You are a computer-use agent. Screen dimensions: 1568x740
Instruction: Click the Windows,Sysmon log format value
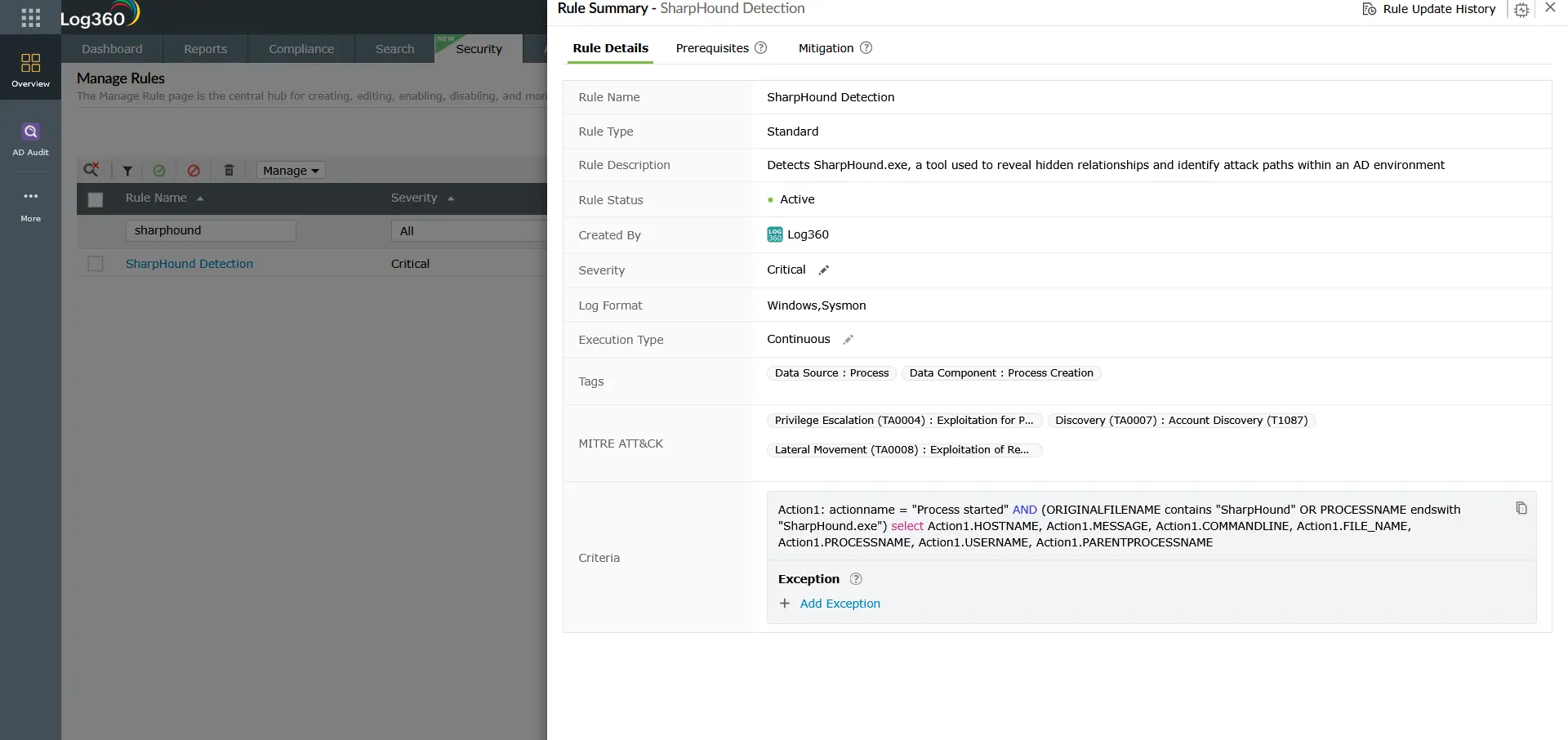816,305
